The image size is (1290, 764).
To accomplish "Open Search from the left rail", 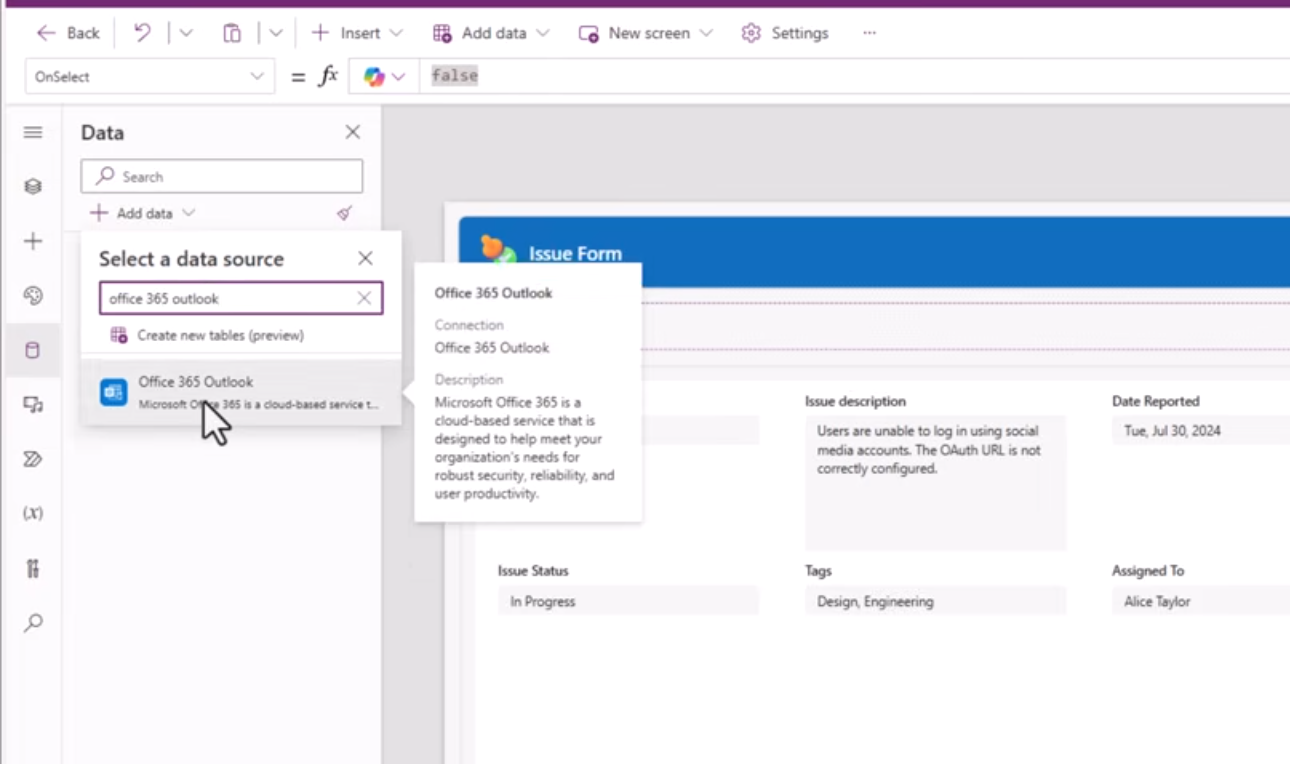I will [x=33, y=622].
